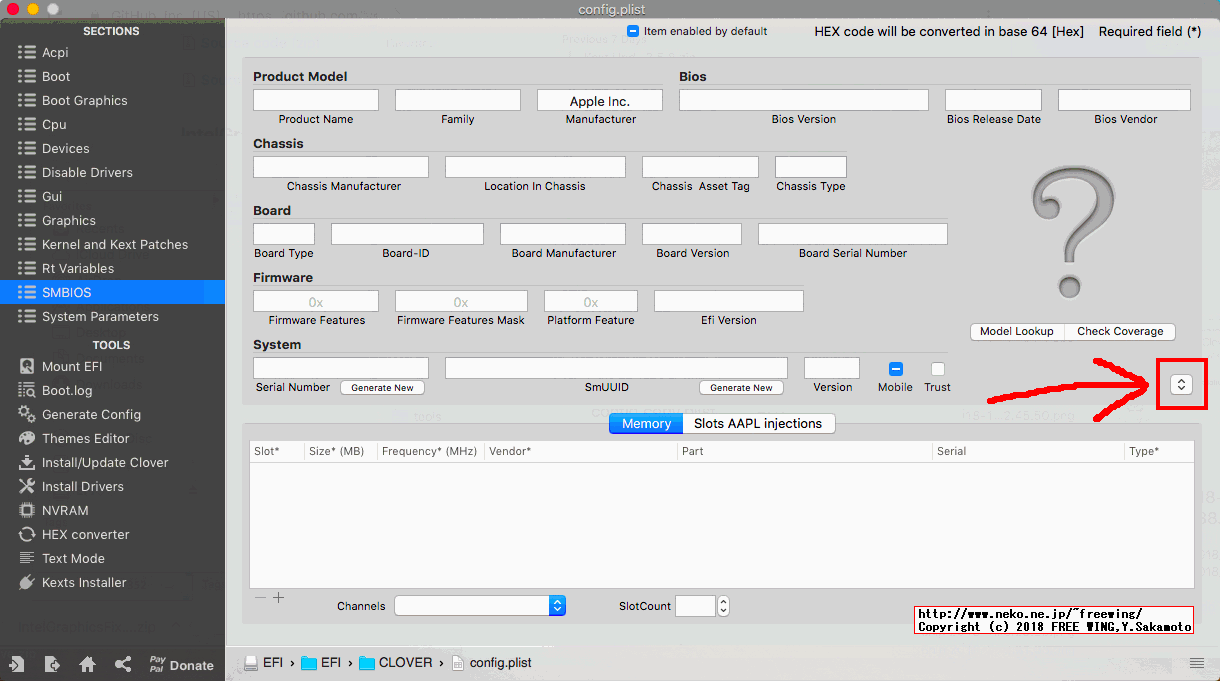Open the HEX converter tool
This screenshot has height=681, width=1220.
pyautogui.click(x=85, y=535)
